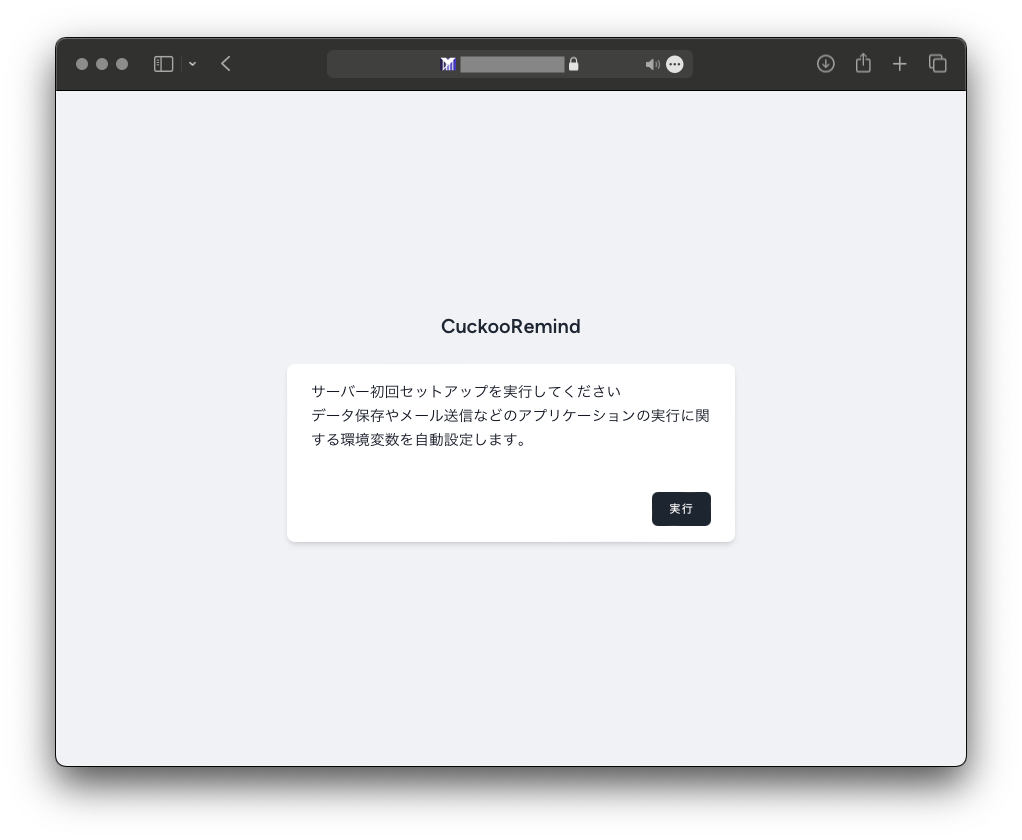This screenshot has height=840, width=1022.
Task: Minimize the Safari window
Action: point(102,64)
